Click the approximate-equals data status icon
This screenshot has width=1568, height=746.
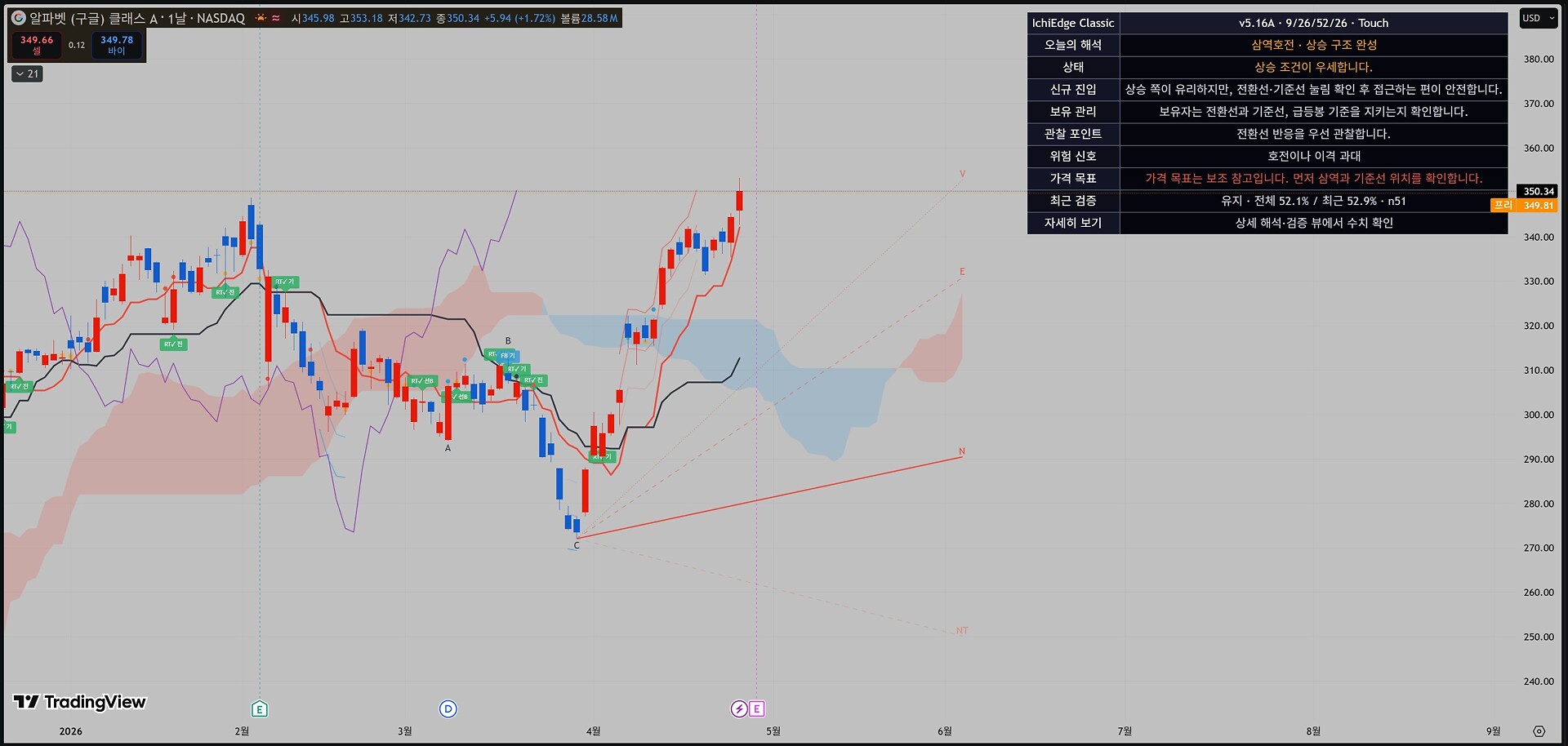(x=276, y=18)
